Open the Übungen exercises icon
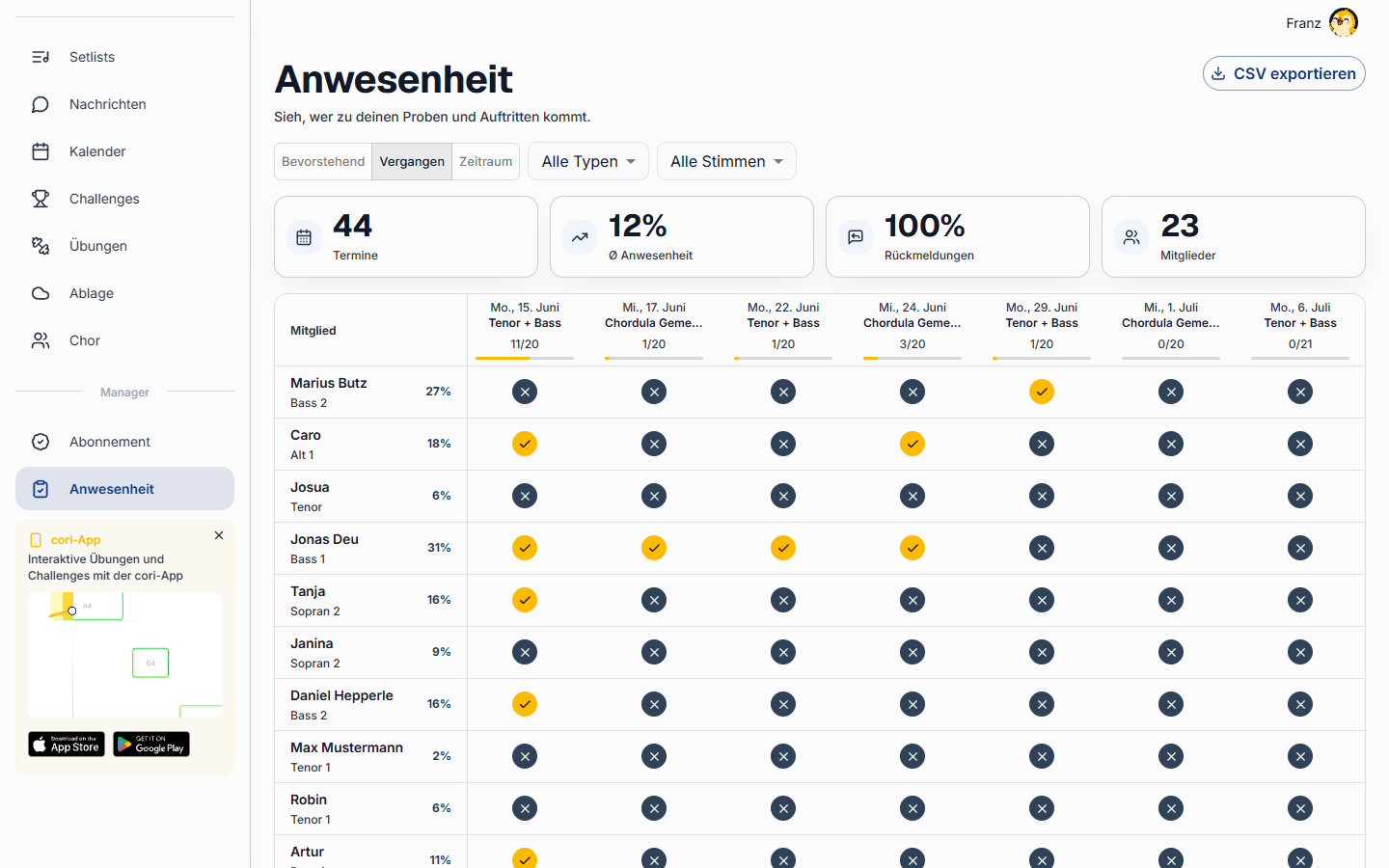Image resolution: width=1389 pixels, height=868 pixels. click(41, 246)
